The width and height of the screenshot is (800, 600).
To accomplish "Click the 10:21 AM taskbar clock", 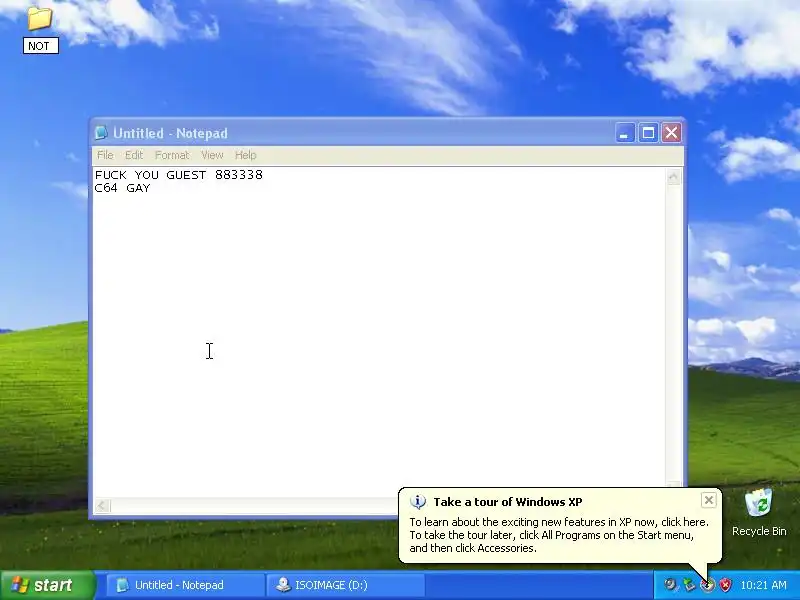I will (764, 585).
